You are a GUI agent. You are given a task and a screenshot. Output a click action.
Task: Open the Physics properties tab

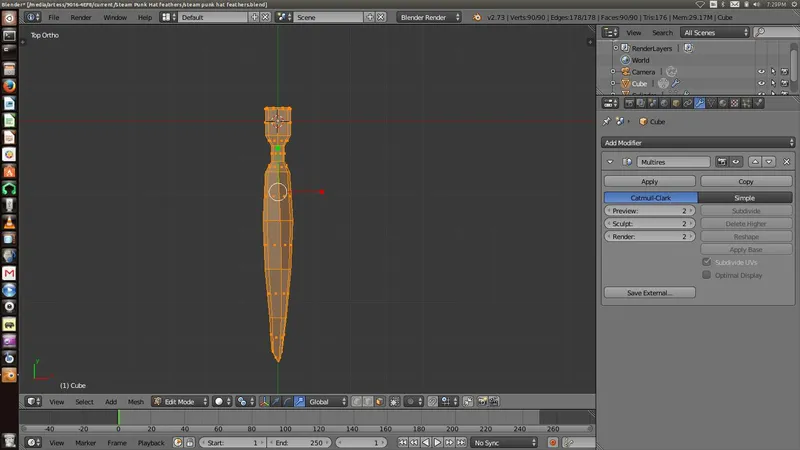[x=759, y=104]
